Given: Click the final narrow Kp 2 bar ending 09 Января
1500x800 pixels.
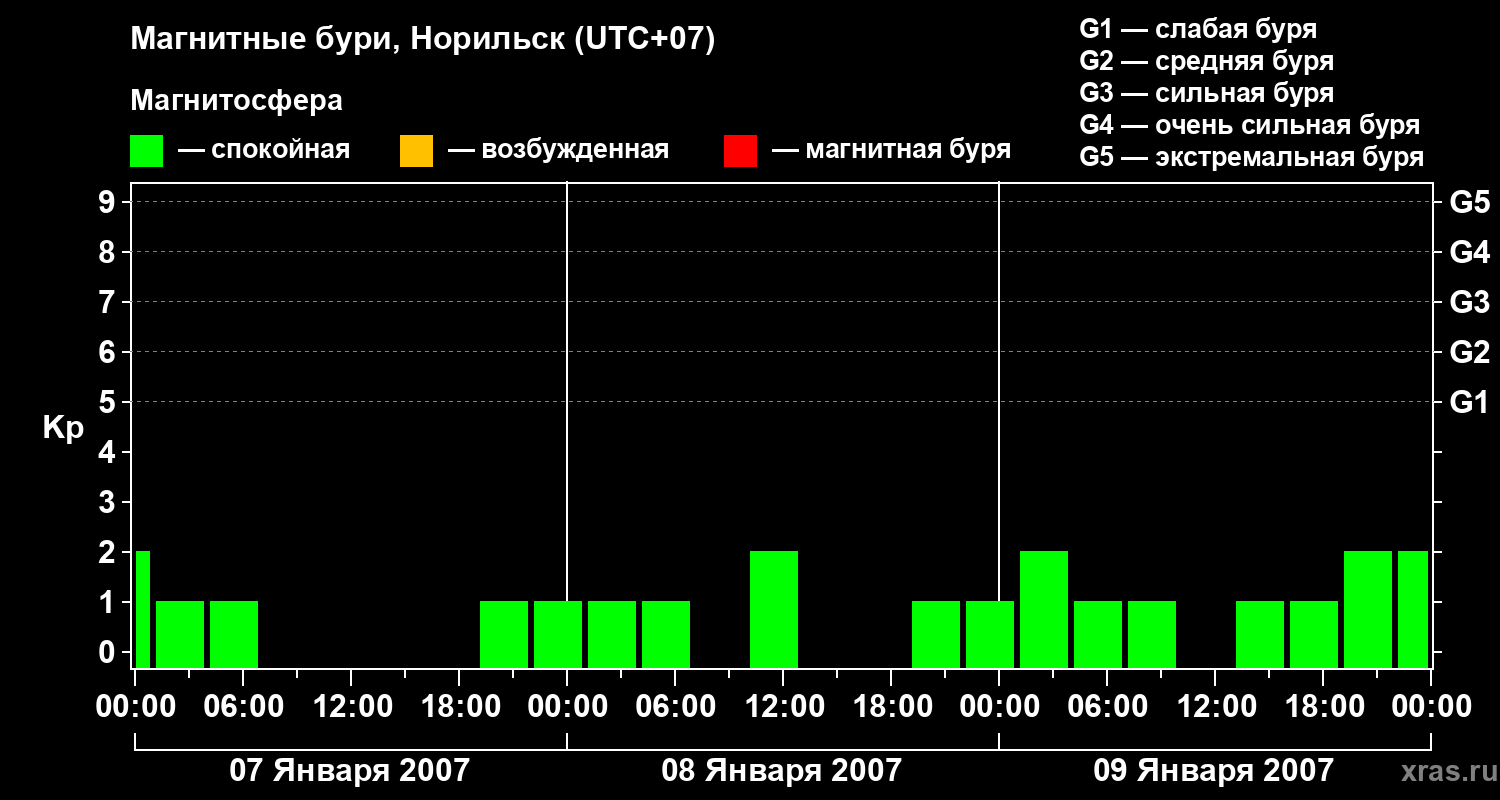Looking at the screenshot, I should (x=1413, y=609).
